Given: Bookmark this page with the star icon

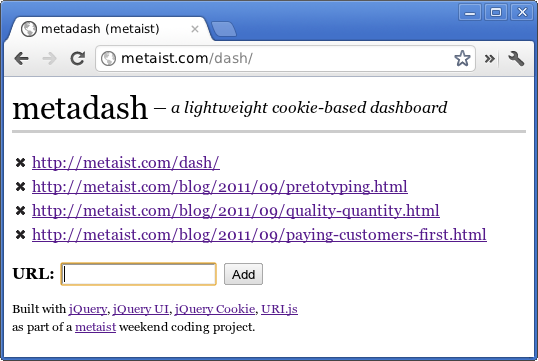Looking at the screenshot, I should (x=462, y=58).
